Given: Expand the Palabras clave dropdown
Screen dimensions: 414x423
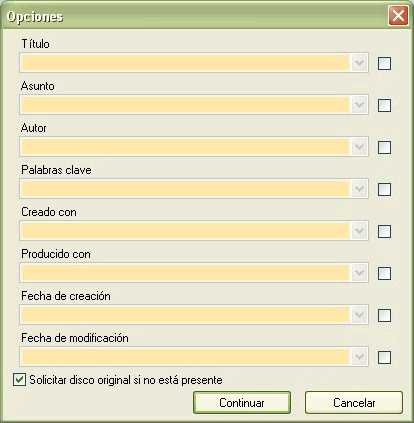Looking at the screenshot, I should [359, 189].
